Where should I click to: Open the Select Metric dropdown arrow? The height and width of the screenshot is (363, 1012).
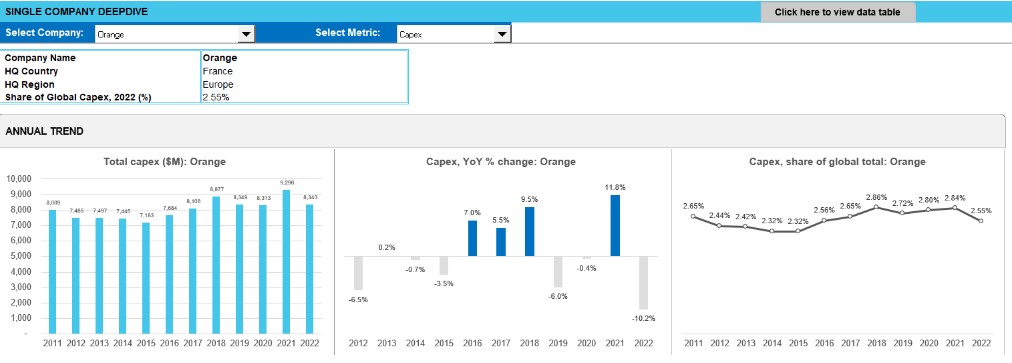(502, 35)
